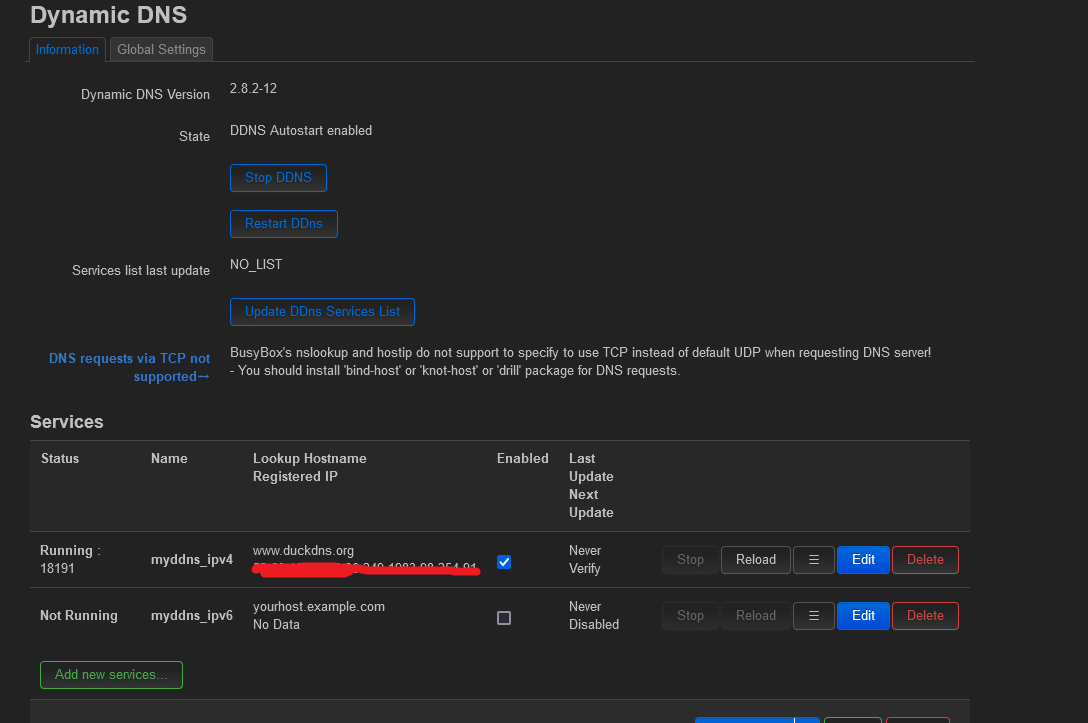Click the Services section heading
This screenshot has height=723, width=1088.
pyautogui.click(x=67, y=422)
